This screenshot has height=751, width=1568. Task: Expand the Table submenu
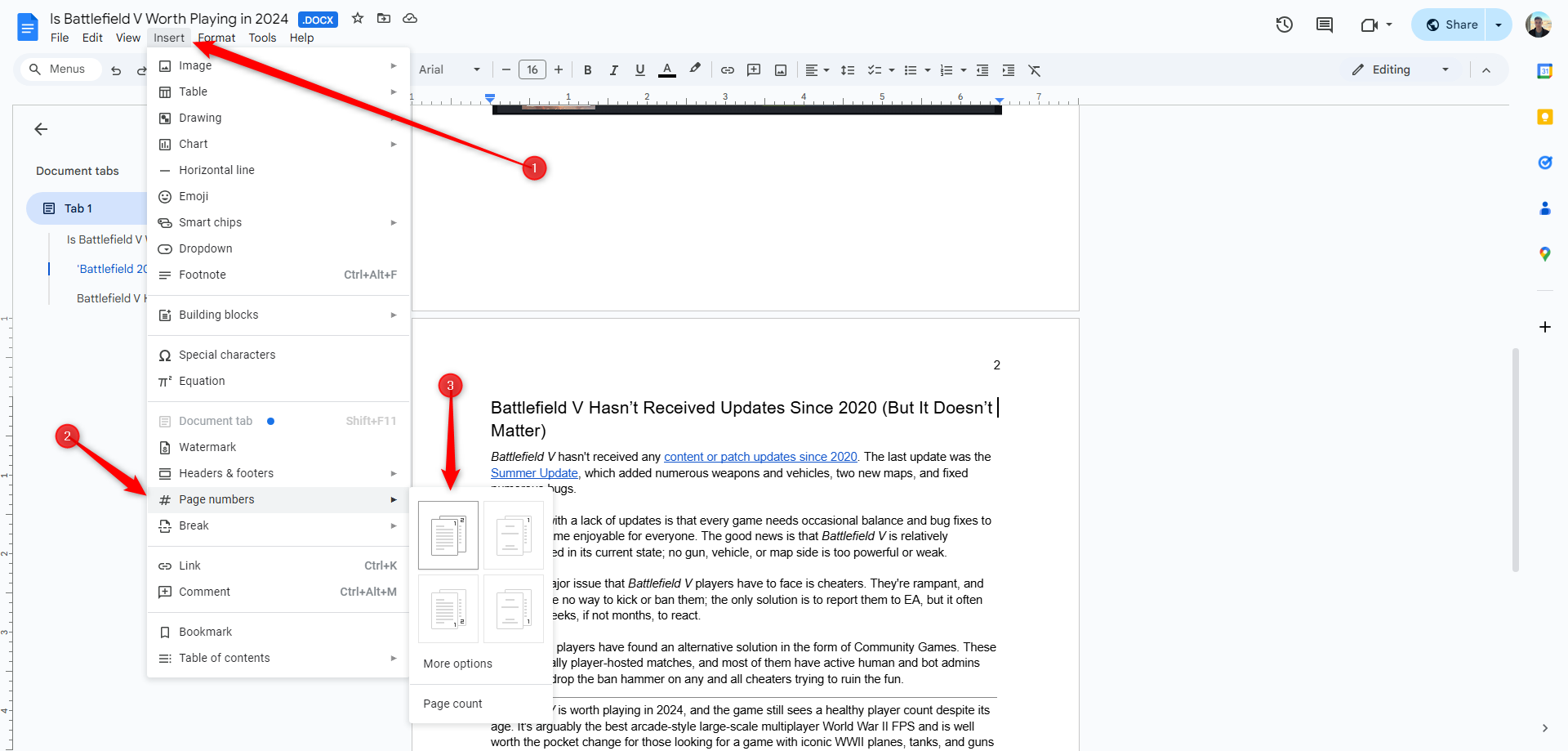click(x=278, y=92)
